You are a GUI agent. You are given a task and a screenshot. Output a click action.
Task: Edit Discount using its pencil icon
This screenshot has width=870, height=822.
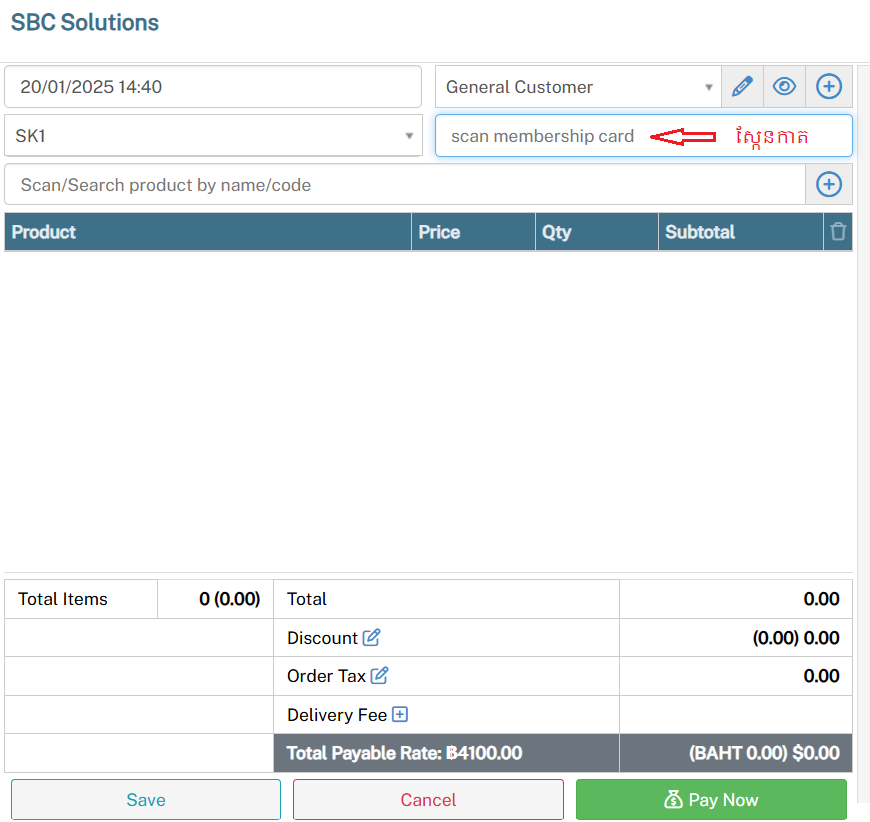click(x=372, y=638)
